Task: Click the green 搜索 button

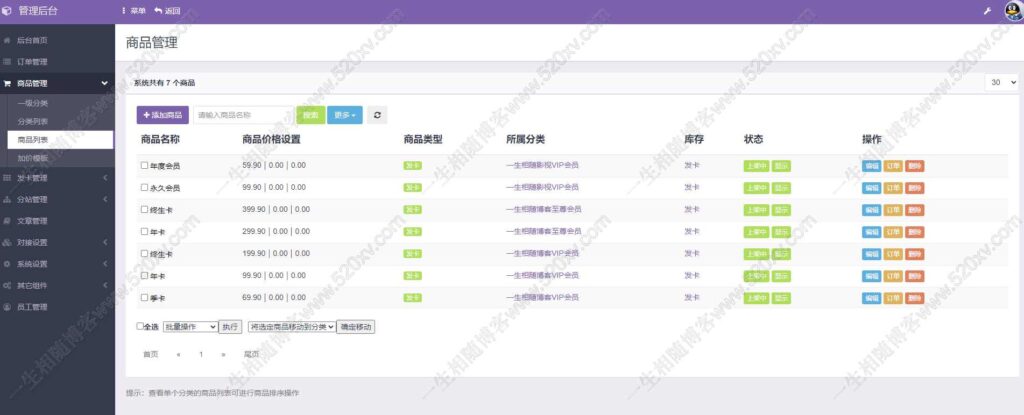Action: (x=311, y=115)
